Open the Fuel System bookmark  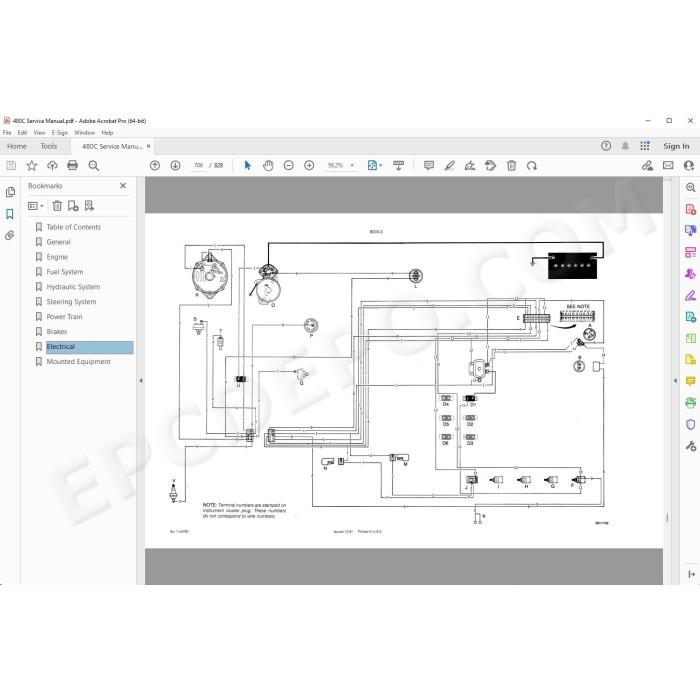[x=65, y=272]
